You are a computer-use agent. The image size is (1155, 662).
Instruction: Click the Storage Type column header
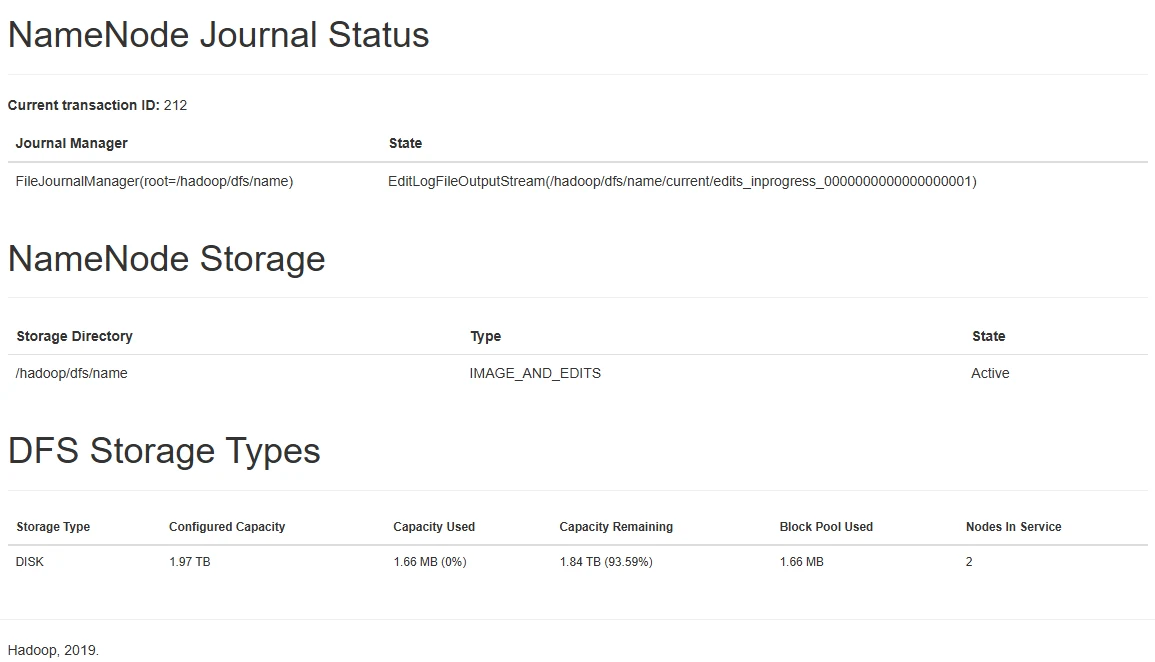click(x=53, y=527)
